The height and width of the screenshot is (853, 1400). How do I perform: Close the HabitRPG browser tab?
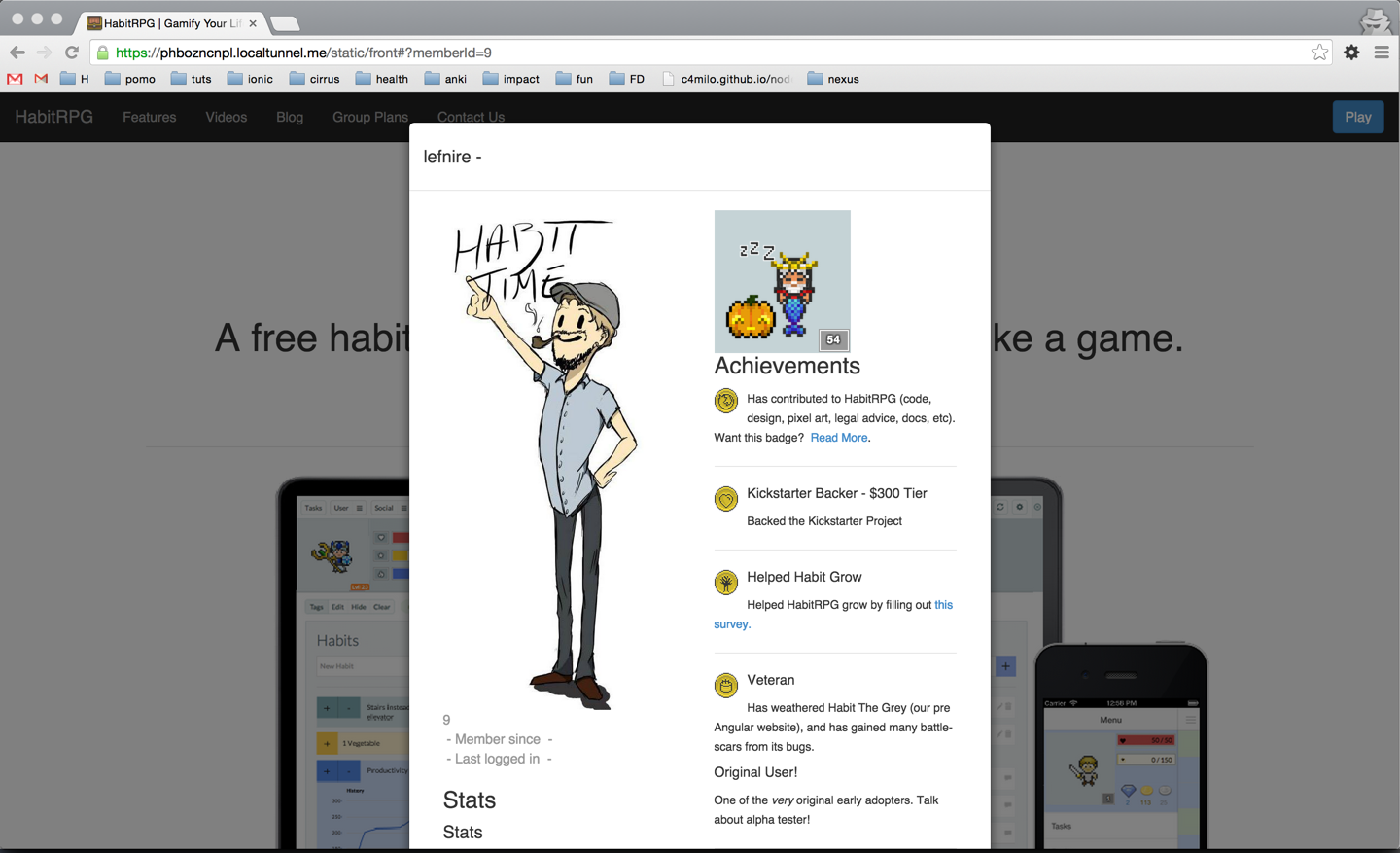point(253,23)
